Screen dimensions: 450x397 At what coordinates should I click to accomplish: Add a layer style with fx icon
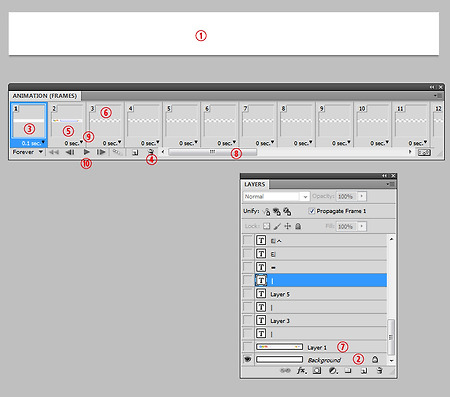pyautogui.click(x=302, y=370)
